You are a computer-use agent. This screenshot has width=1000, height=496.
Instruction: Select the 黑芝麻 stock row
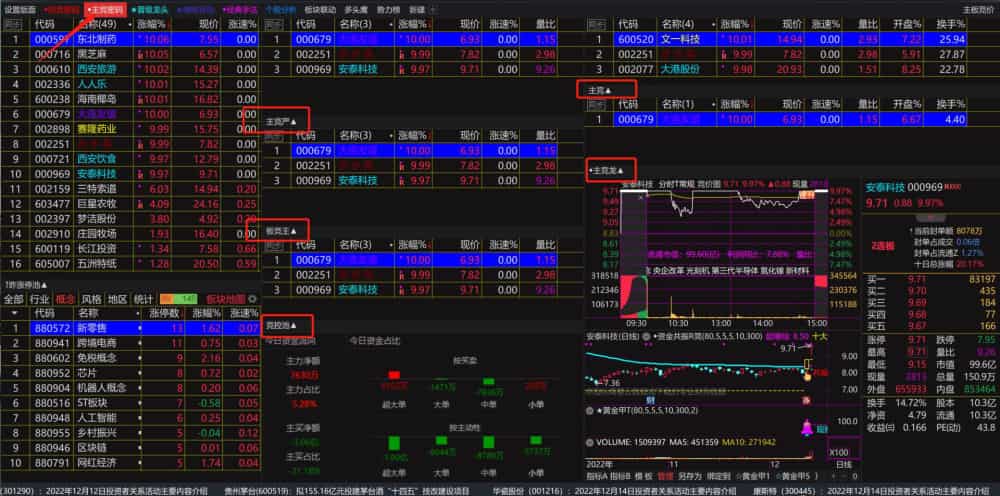pyautogui.click(x=130, y=54)
